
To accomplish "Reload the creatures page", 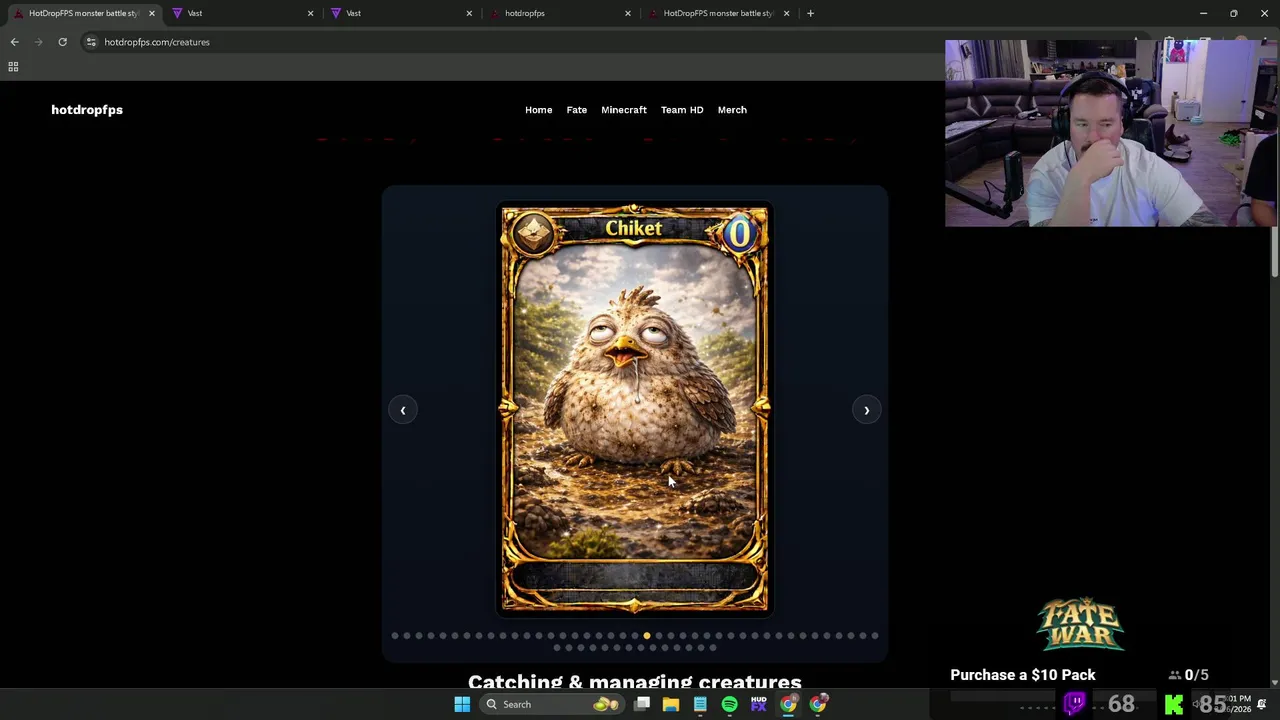I will pyautogui.click(x=62, y=42).
